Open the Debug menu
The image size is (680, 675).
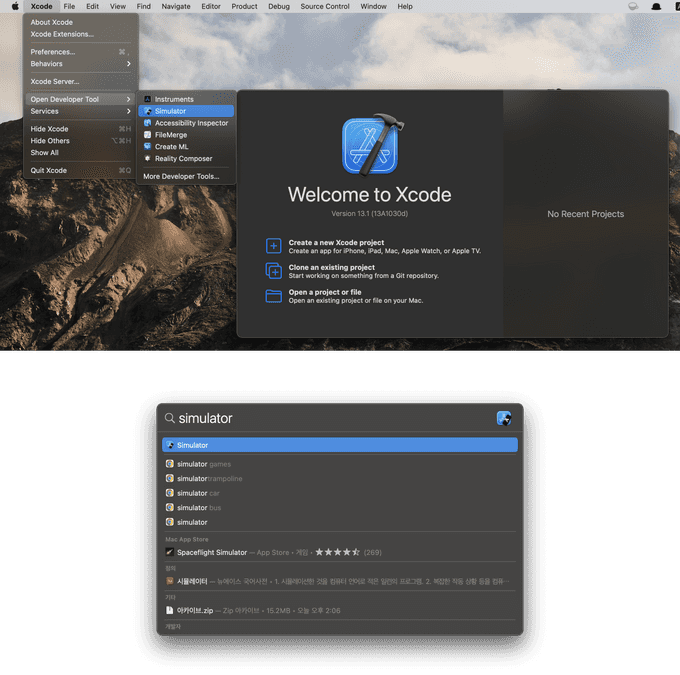coord(278,6)
